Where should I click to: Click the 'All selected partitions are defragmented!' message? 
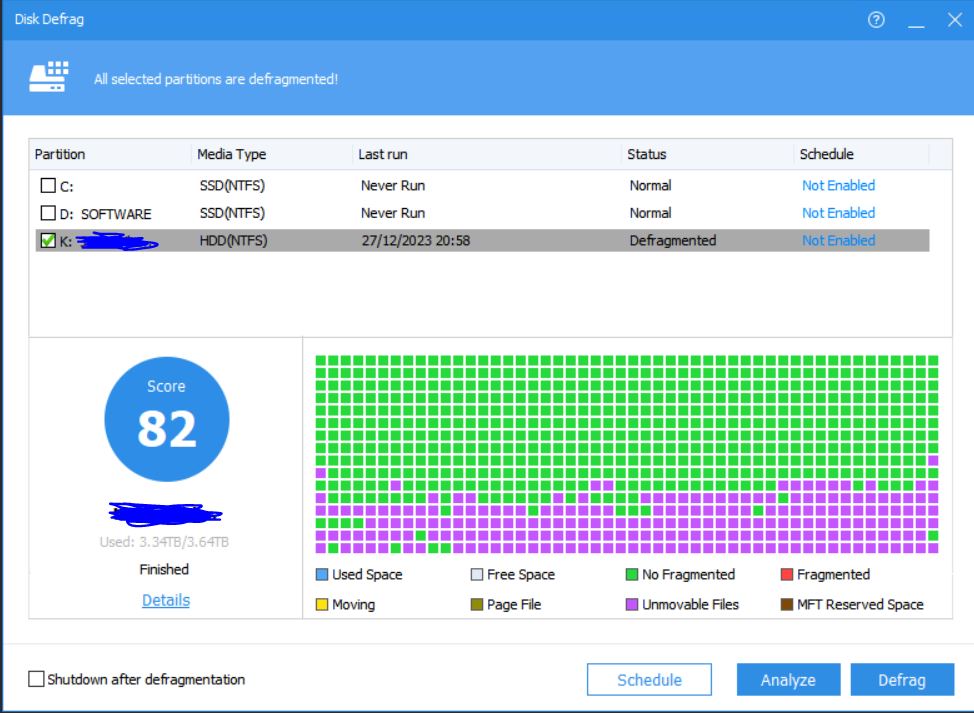pyautogui.click(x=216, y=79)
